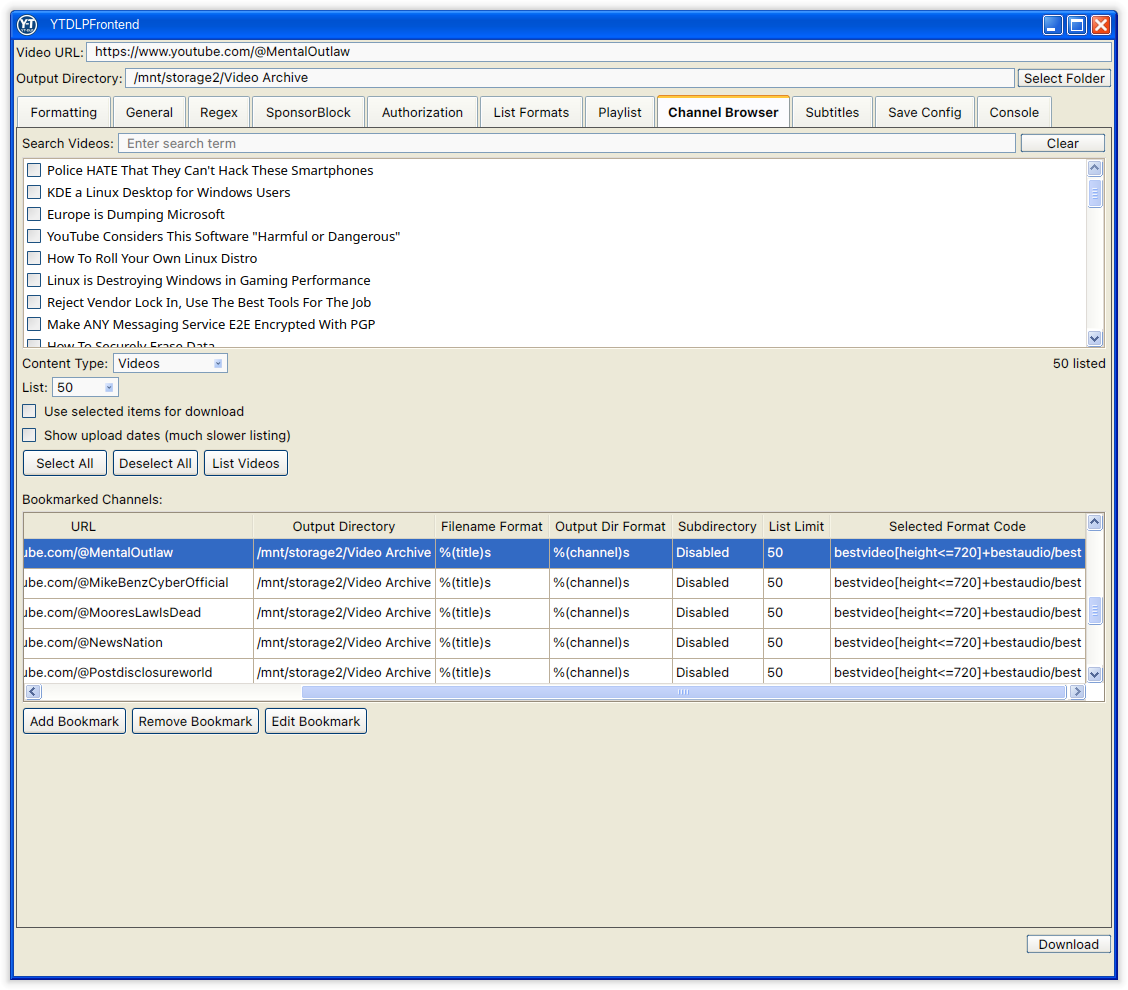Open the Subtitles tab
Screen dimensions: 1128x990
[832, 112]
